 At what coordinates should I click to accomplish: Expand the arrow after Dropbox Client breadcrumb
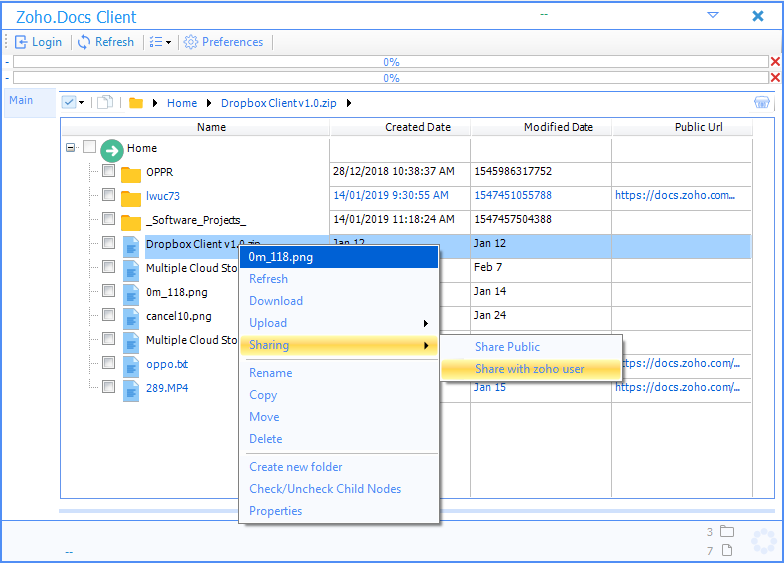pyautogui.click(x=349, y=103)
